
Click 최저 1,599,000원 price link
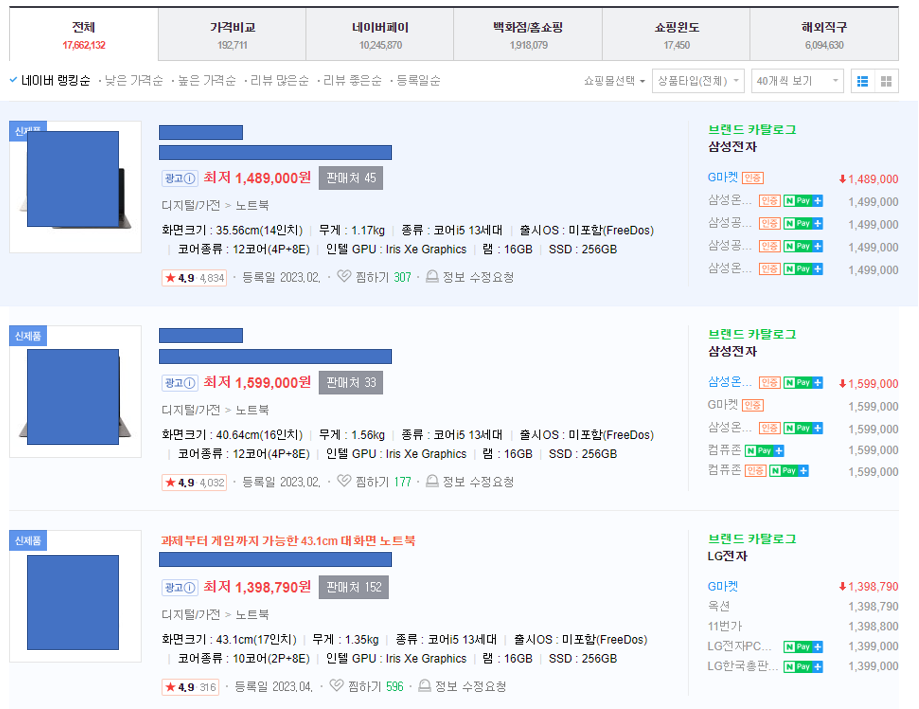[257, 383]
